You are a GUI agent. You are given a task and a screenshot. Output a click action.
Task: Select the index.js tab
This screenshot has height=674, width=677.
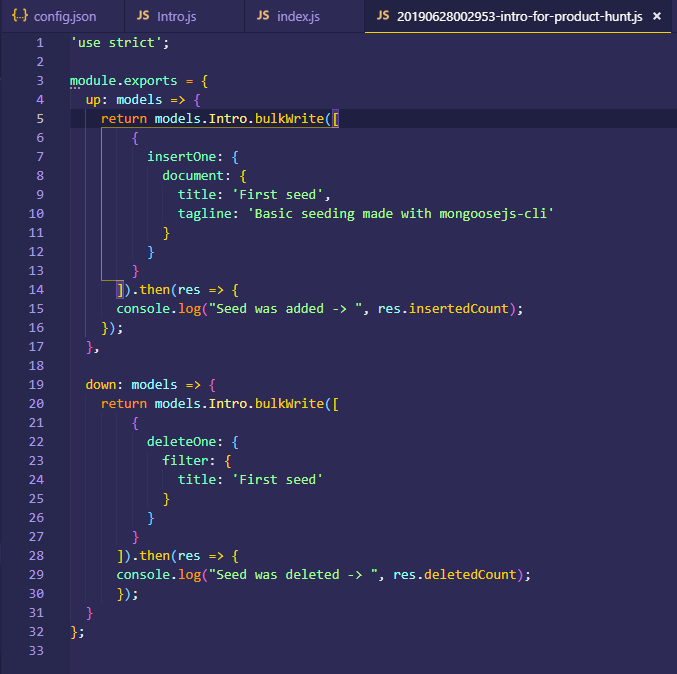click(304, 16)
